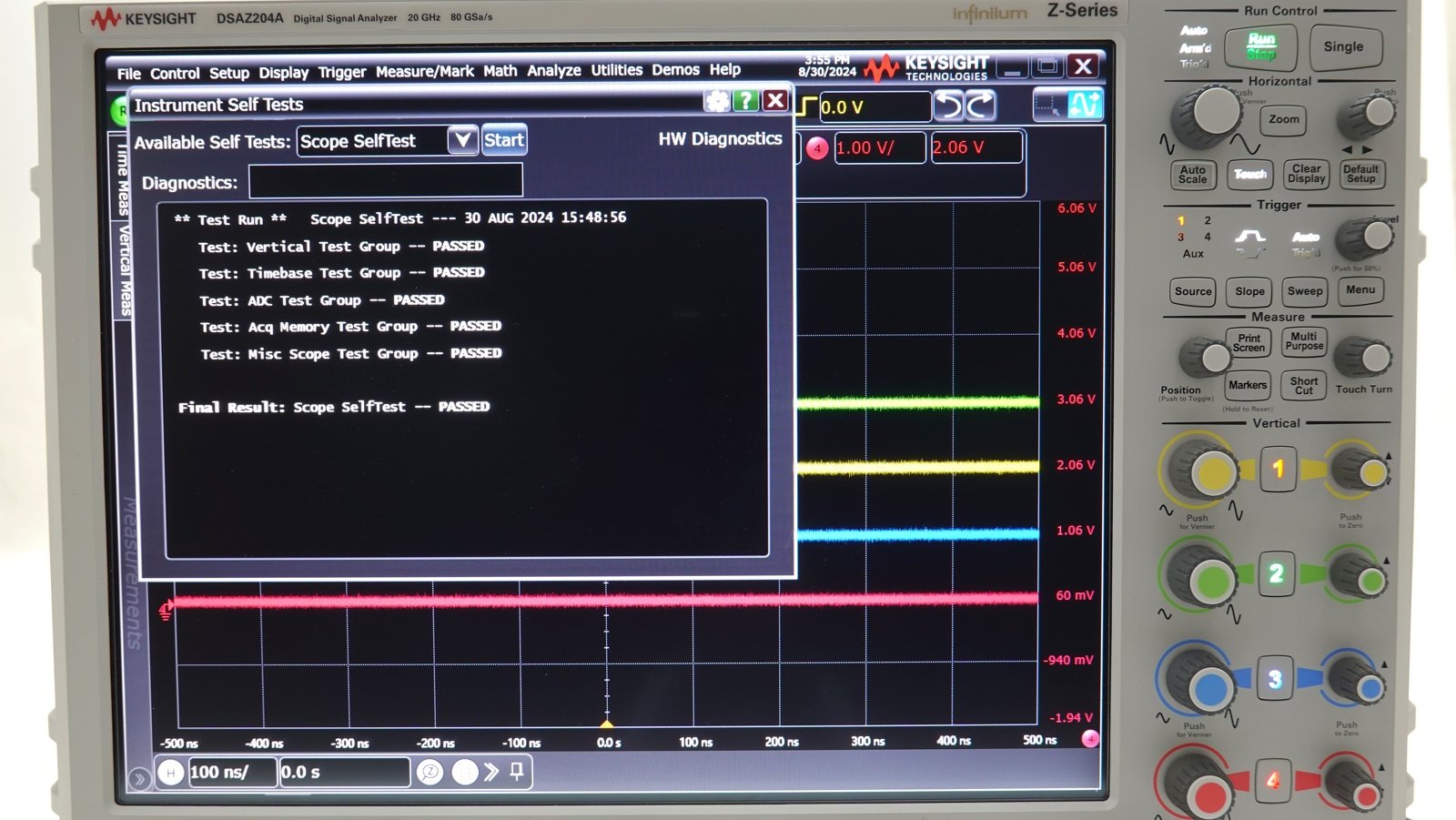The height and width of the screenshot is (820, 1456).
Task: Toggle the Touch screen button
Action: click(x=1249, y=174)
